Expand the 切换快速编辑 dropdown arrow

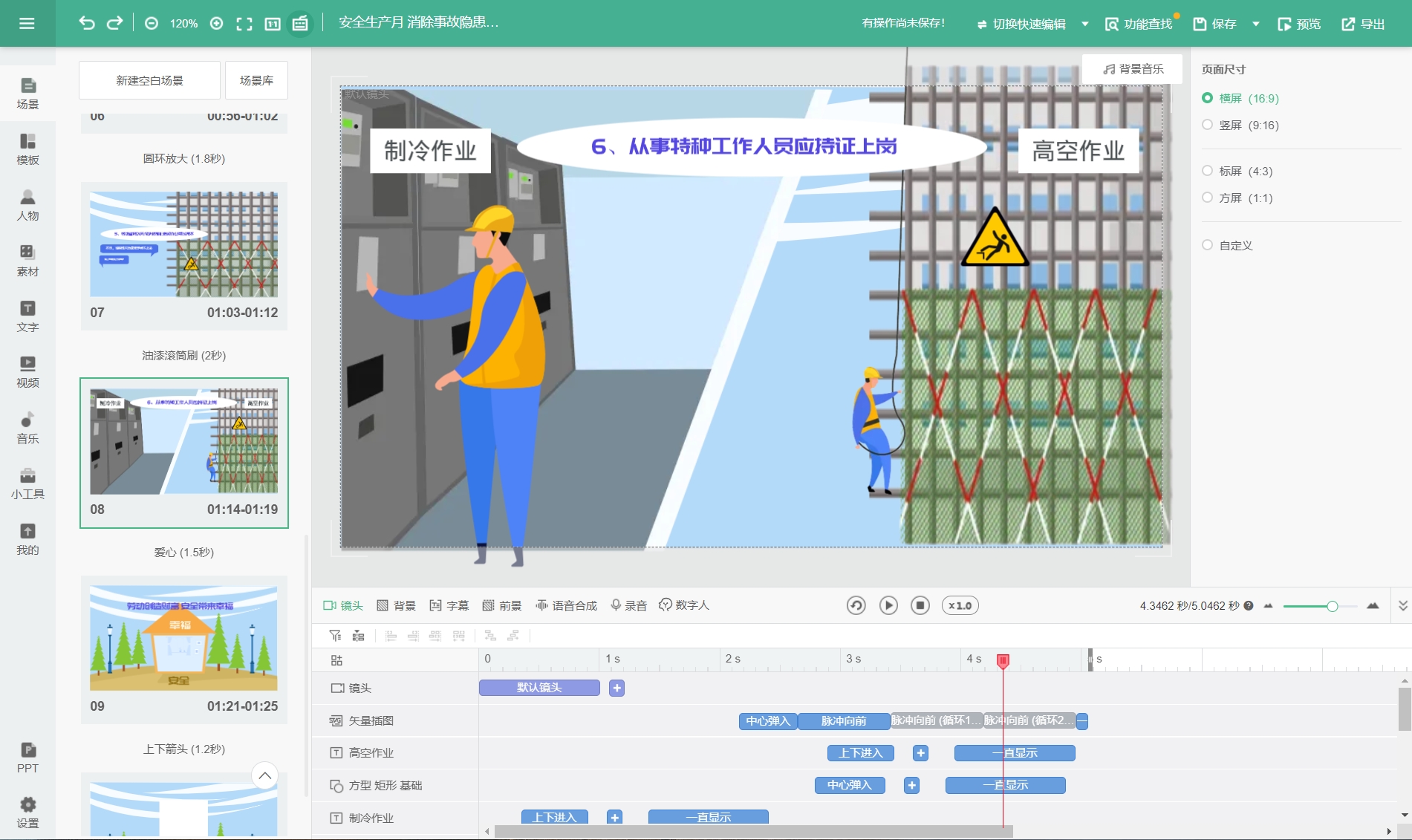click(1085, 24)
